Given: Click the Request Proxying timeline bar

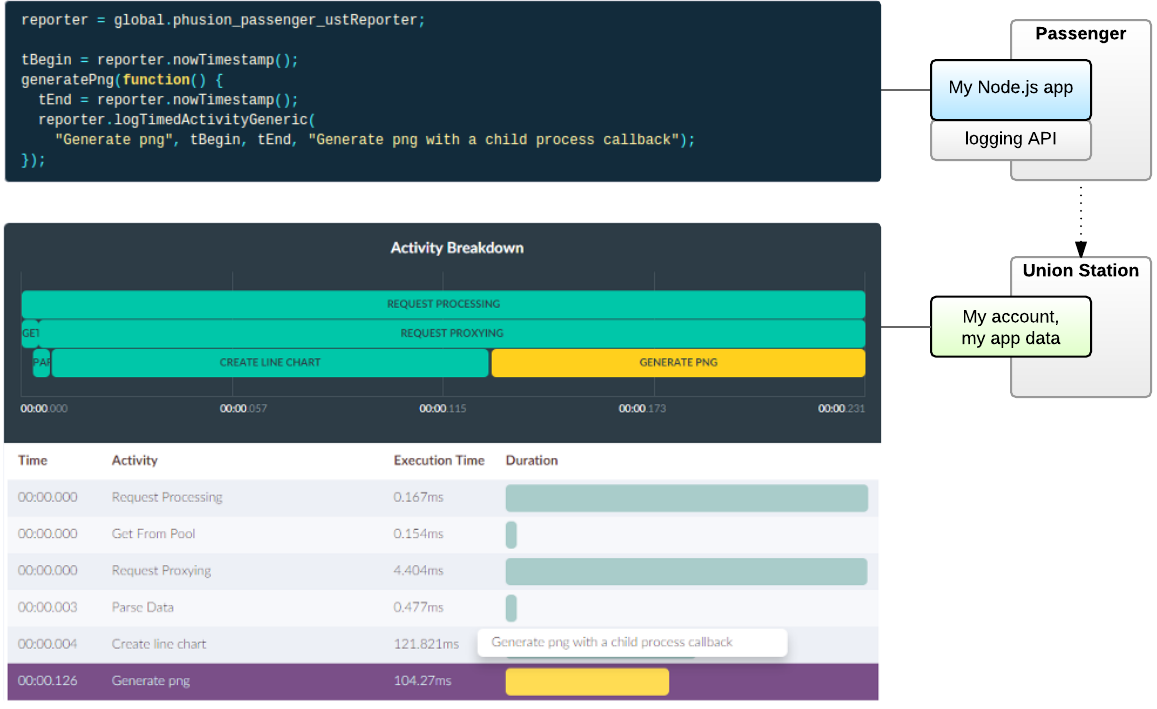Looking at the screenshot, I should pos(452,333).
